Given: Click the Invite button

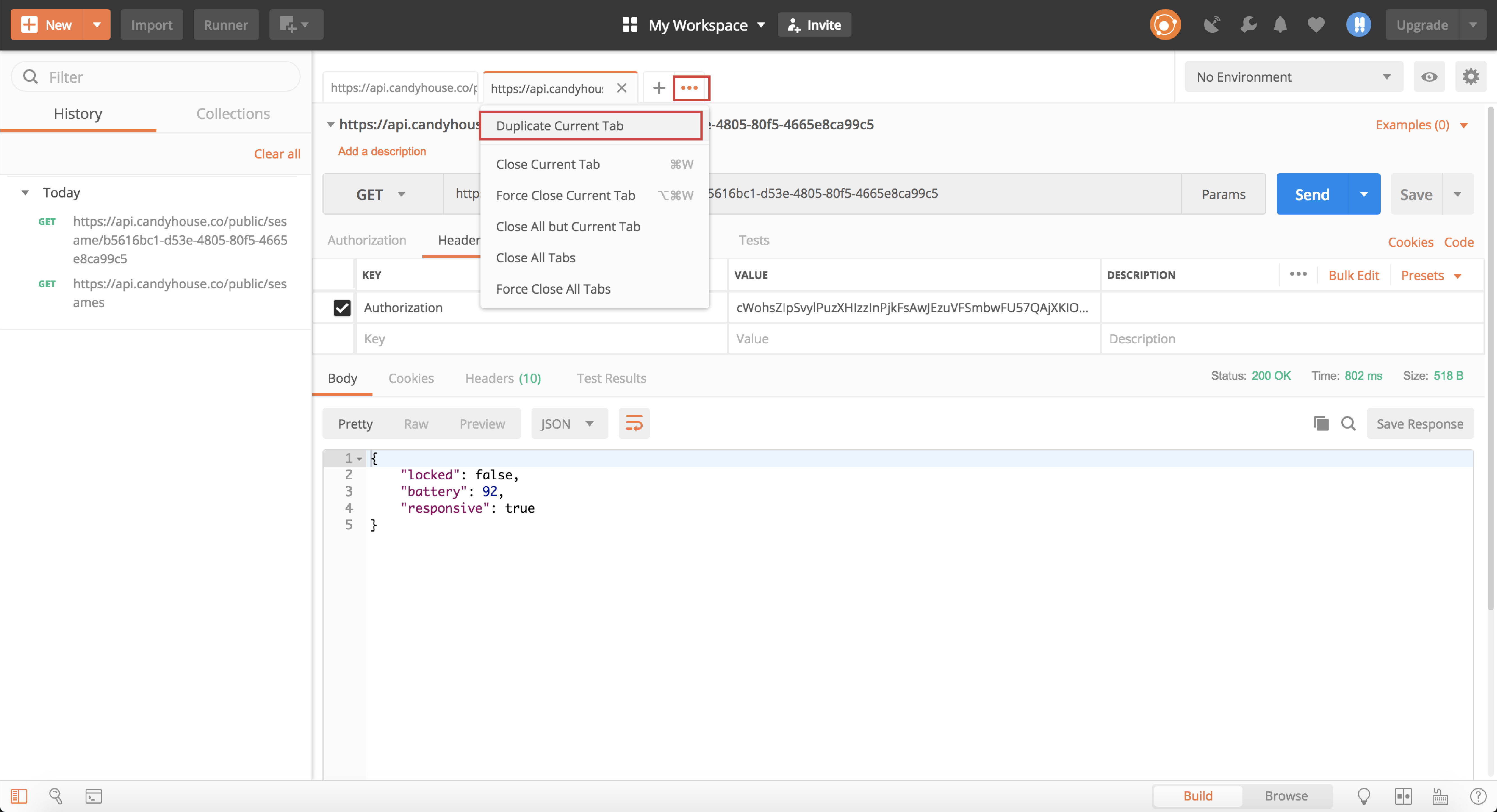Looking at the screenshot, I should point(814,25).
